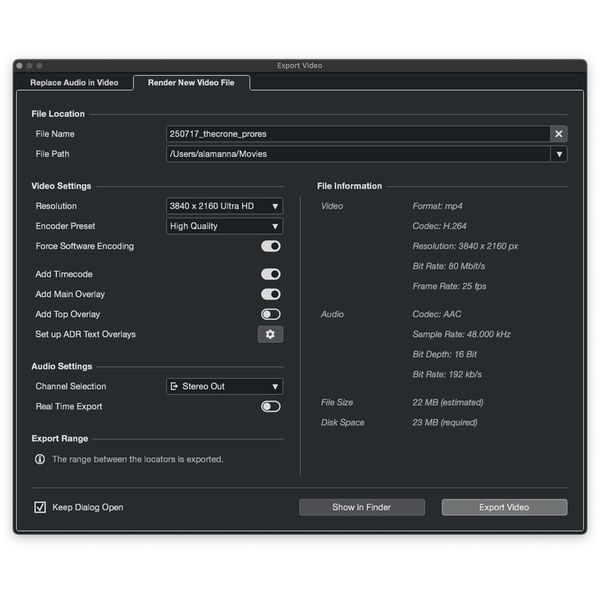Uncheck Keep Dialog Open checkbox

point(41,507)
